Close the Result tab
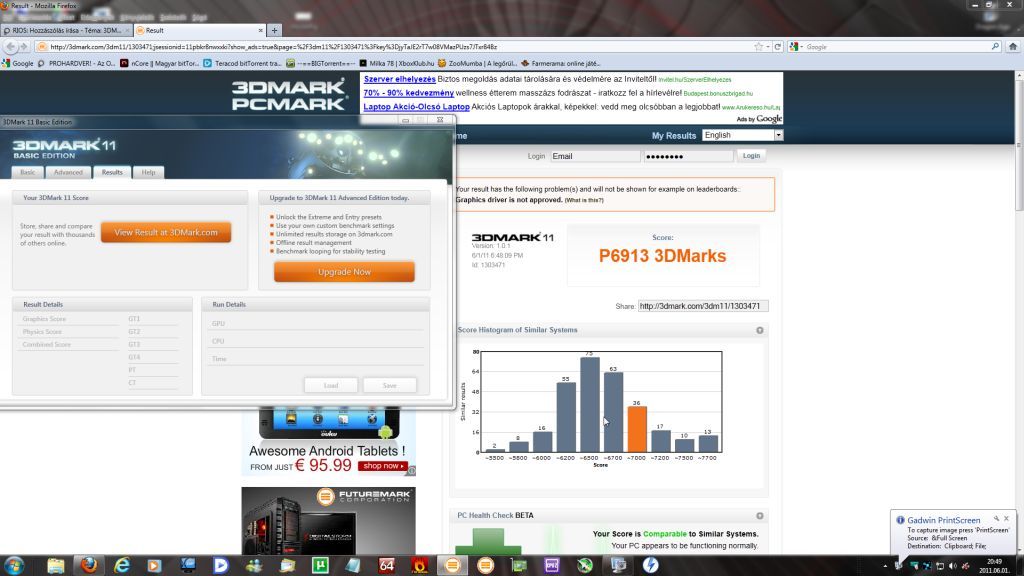The image size is (1024, 576). coord(261,30)
